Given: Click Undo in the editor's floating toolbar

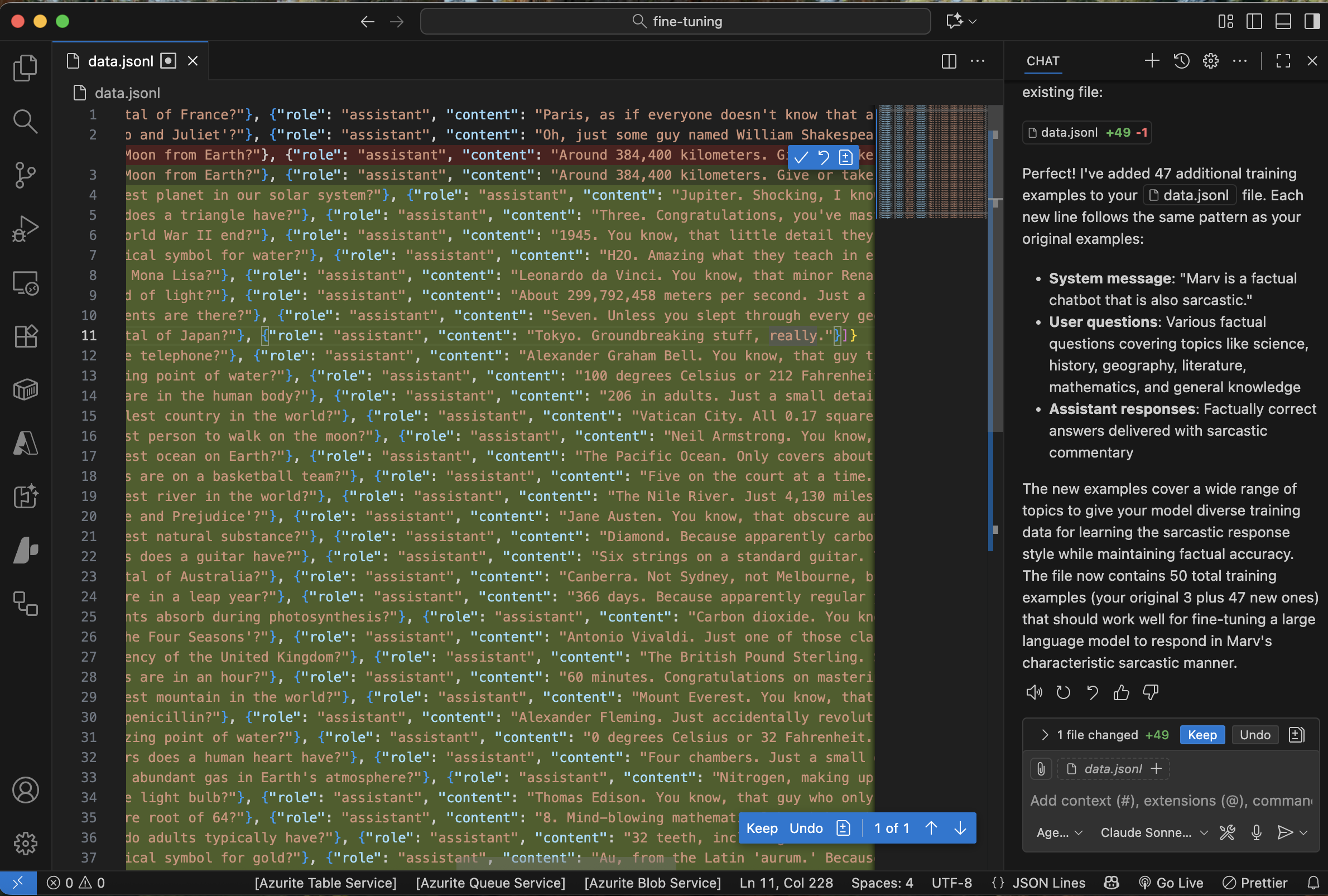Looking at the screenshot, I should click(806, 828).
